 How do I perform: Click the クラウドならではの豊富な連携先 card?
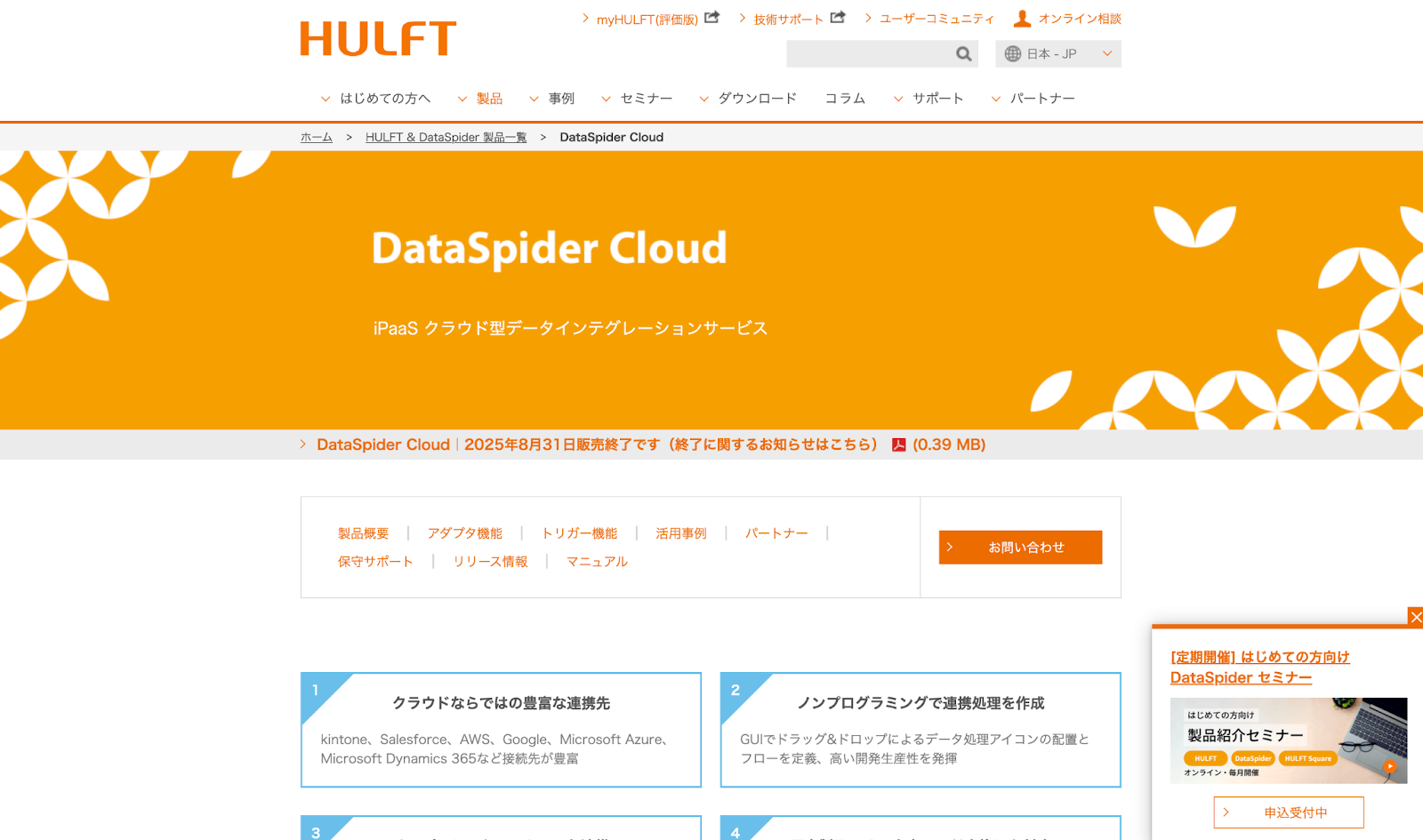pos(501,730)
